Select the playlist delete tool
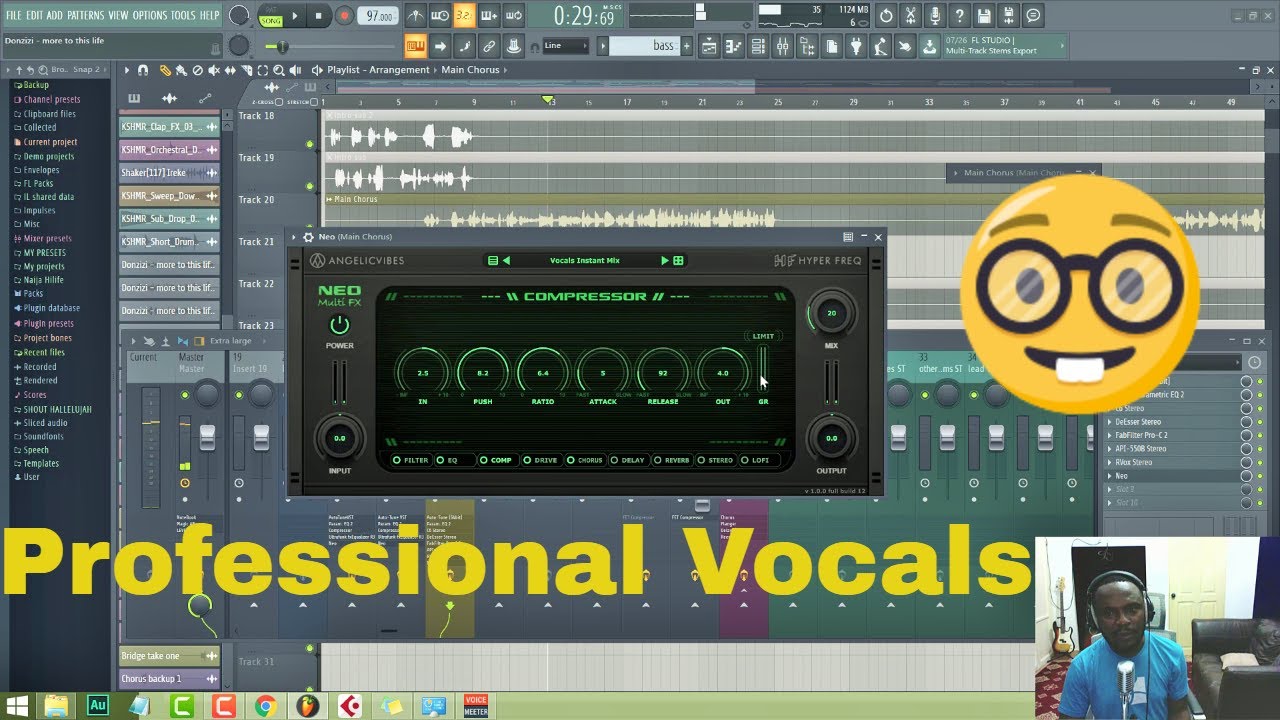1280x720 pixels. tap(196, 70)
